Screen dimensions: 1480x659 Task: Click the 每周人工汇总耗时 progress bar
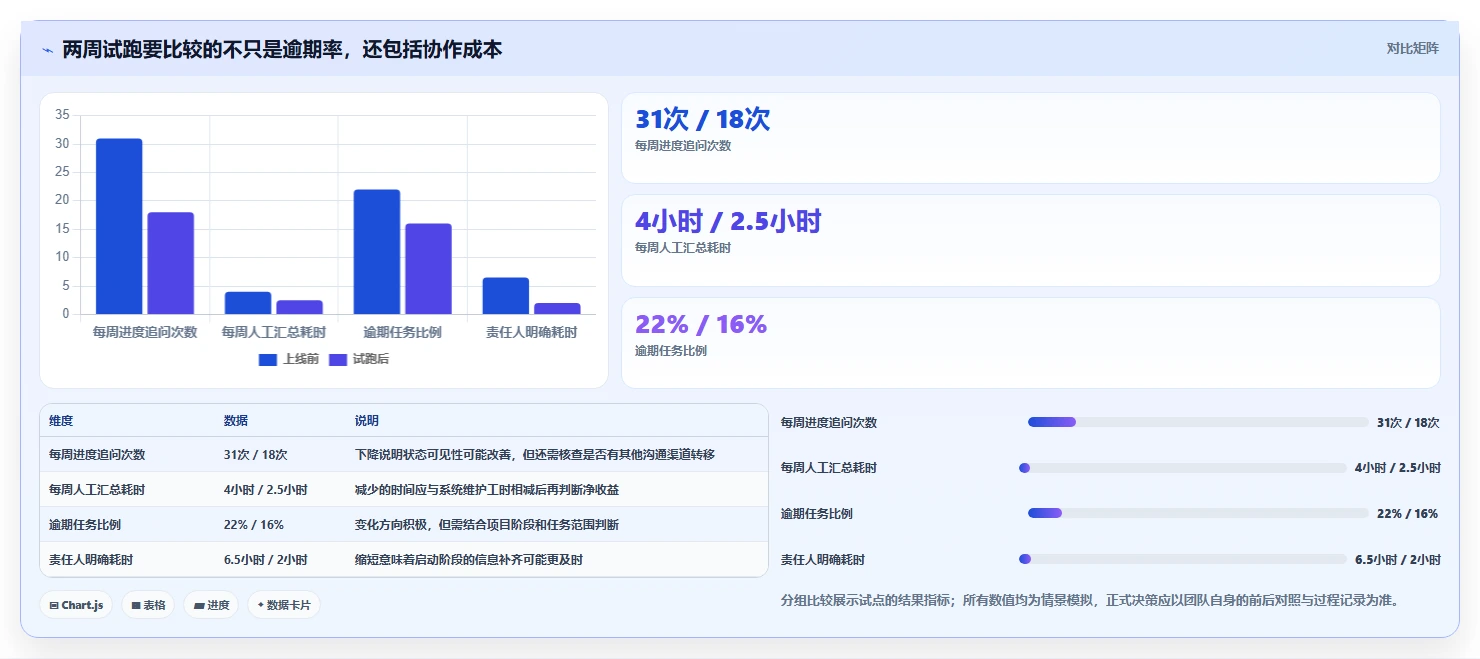[x=1183, y=468]
